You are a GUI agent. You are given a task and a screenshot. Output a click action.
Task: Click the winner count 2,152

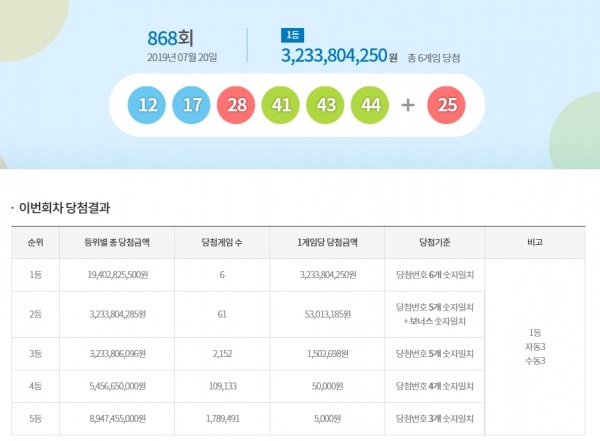coord(222,354)
